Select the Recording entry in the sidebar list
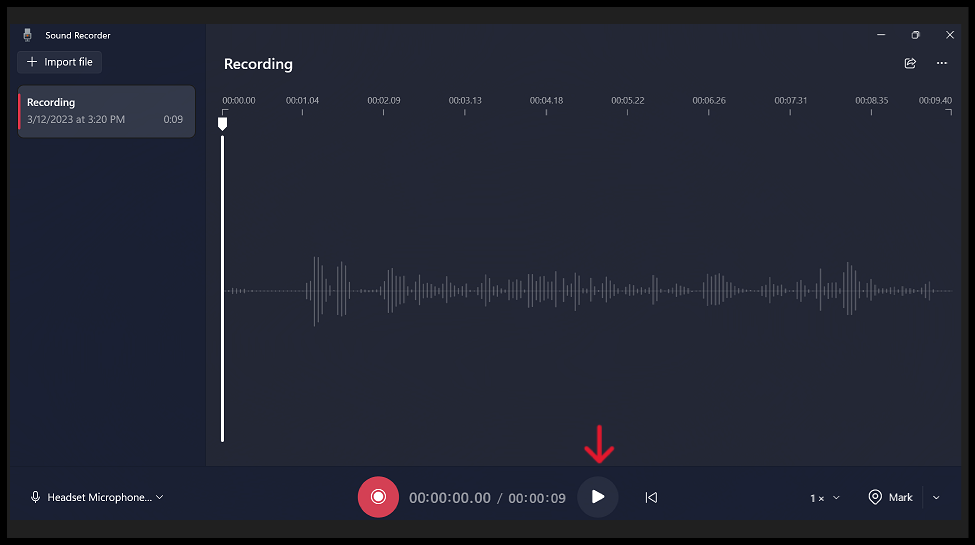The height and width of the screenshot is (545, 975). (x=106, y=111)
